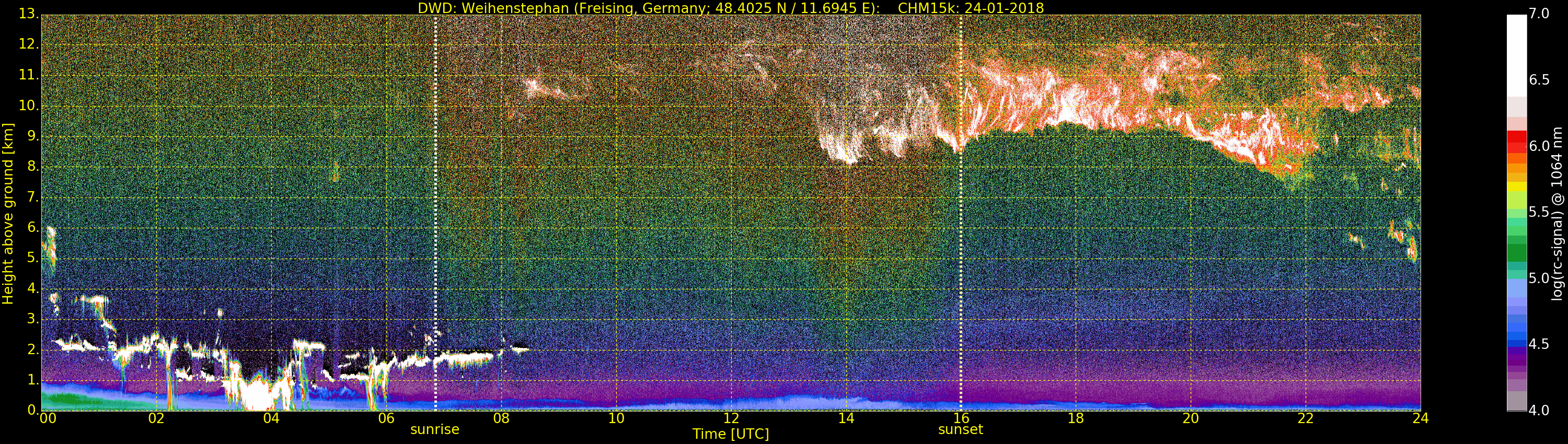Select the 'sunrise' label below the time axis
Screen dimensions: 1568x444
pos(435,429)
